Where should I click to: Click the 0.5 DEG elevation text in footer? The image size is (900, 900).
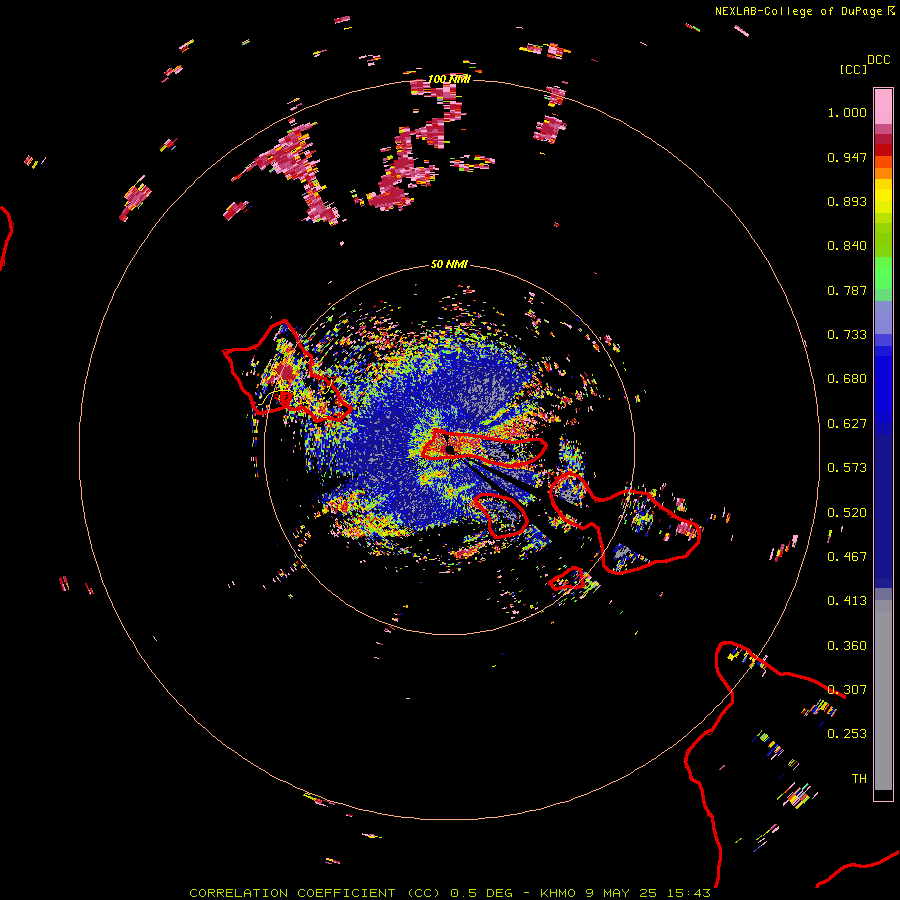(481, 893)
